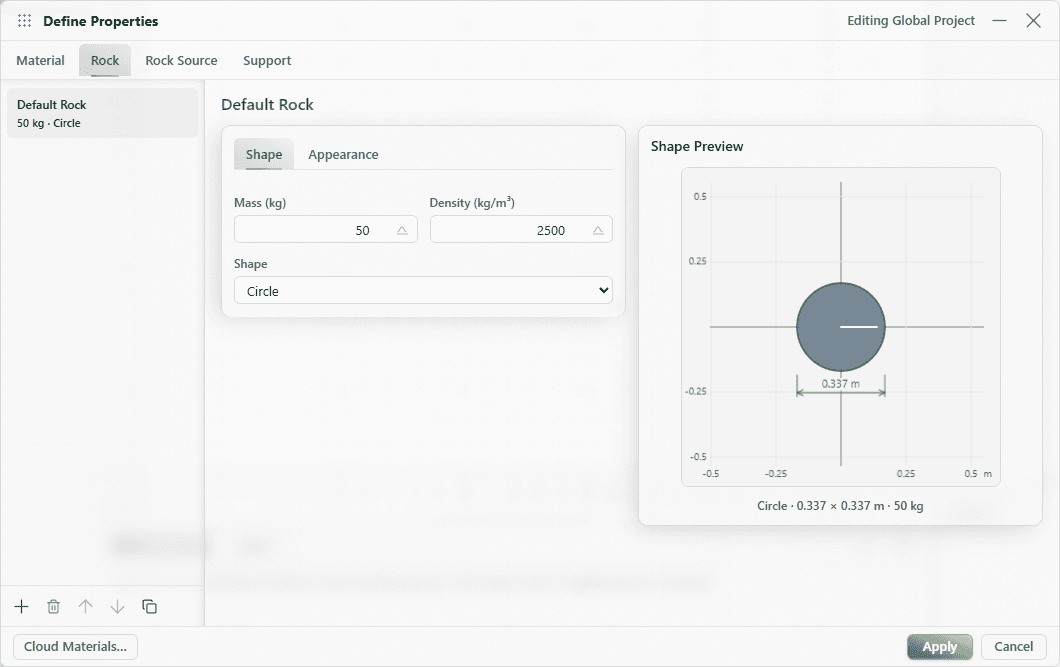1060x667 pixels.
Task: Open the Rock Source tab
Action: 181,60
